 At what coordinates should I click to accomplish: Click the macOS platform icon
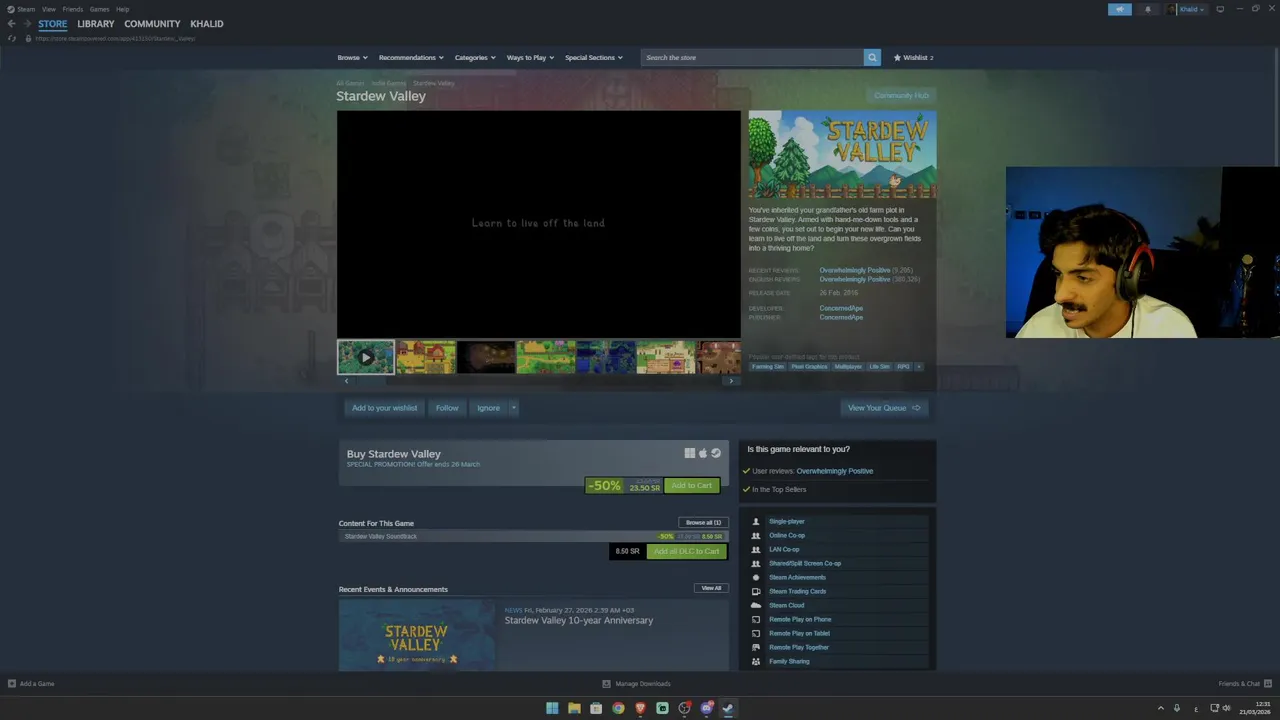[703, 453]
